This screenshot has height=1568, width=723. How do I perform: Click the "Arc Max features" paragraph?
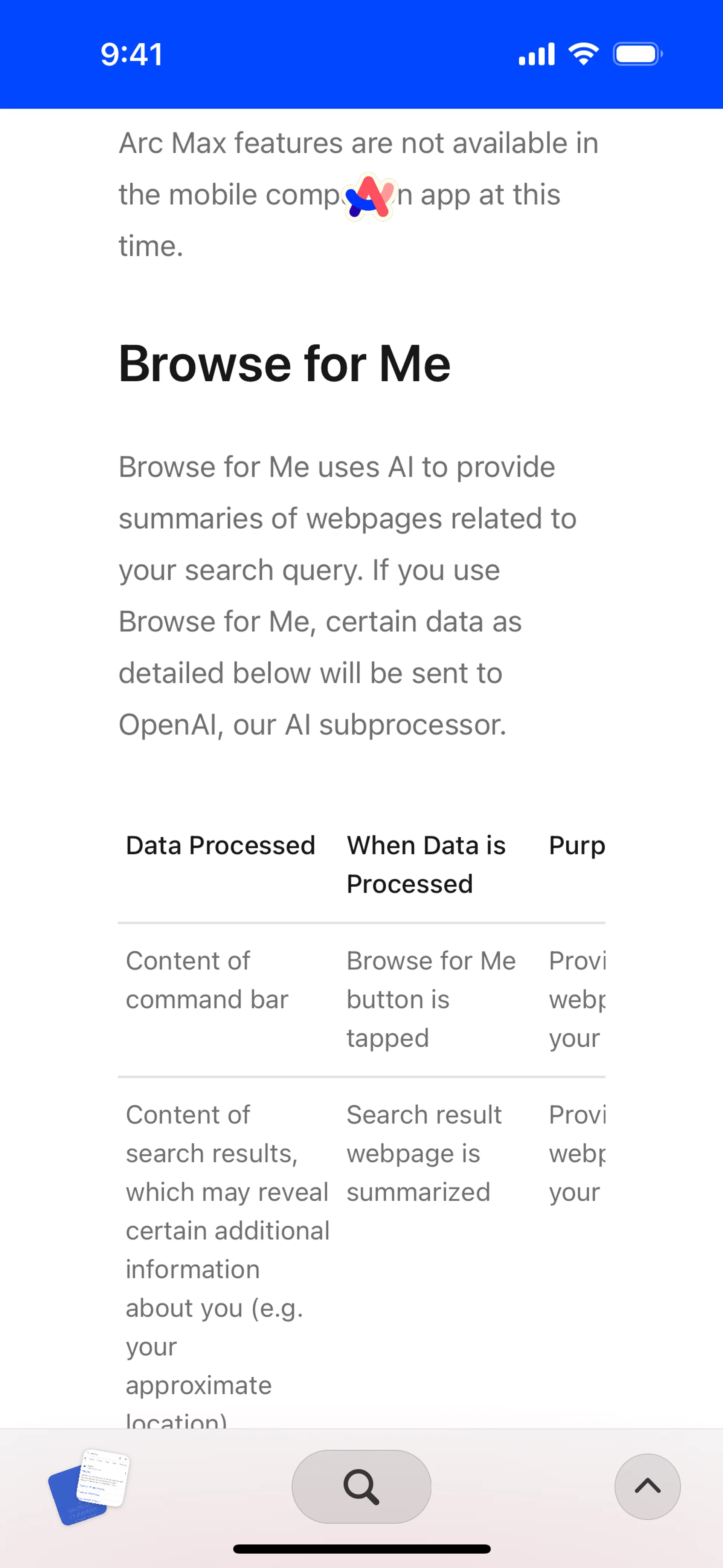[x=358, y=194]
